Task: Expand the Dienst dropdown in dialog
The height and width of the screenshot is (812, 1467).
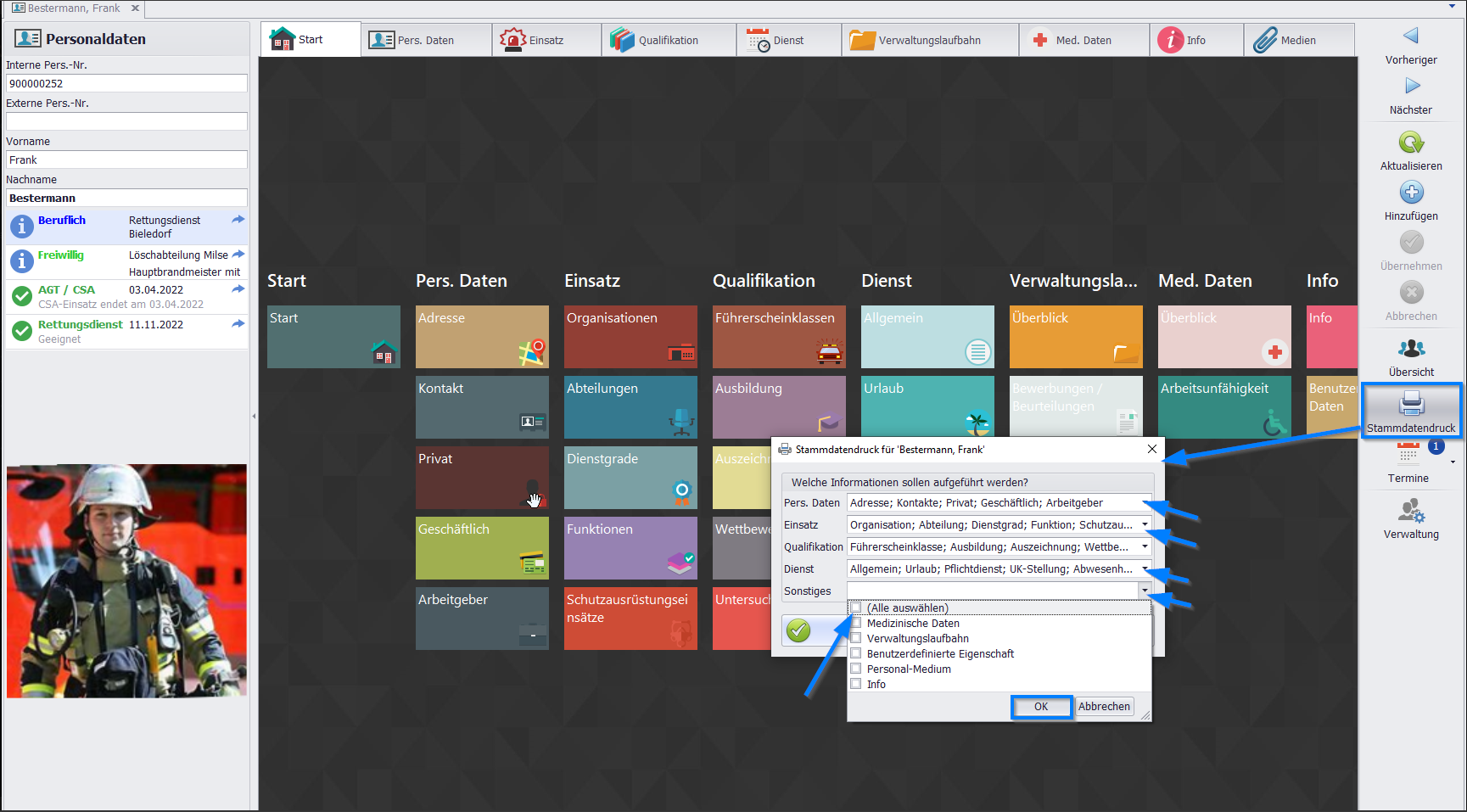Action: (x=1145, y=569)
